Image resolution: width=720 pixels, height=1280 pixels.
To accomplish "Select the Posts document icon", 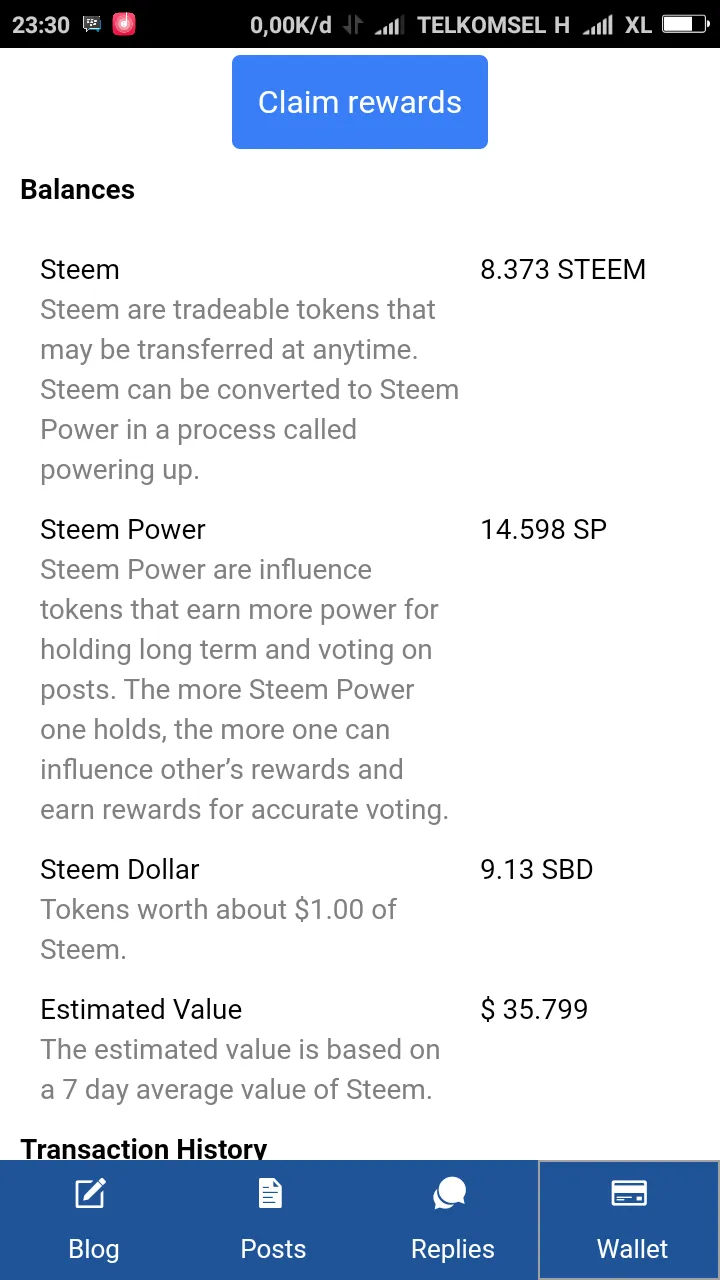I will (x=271, y=1193).
